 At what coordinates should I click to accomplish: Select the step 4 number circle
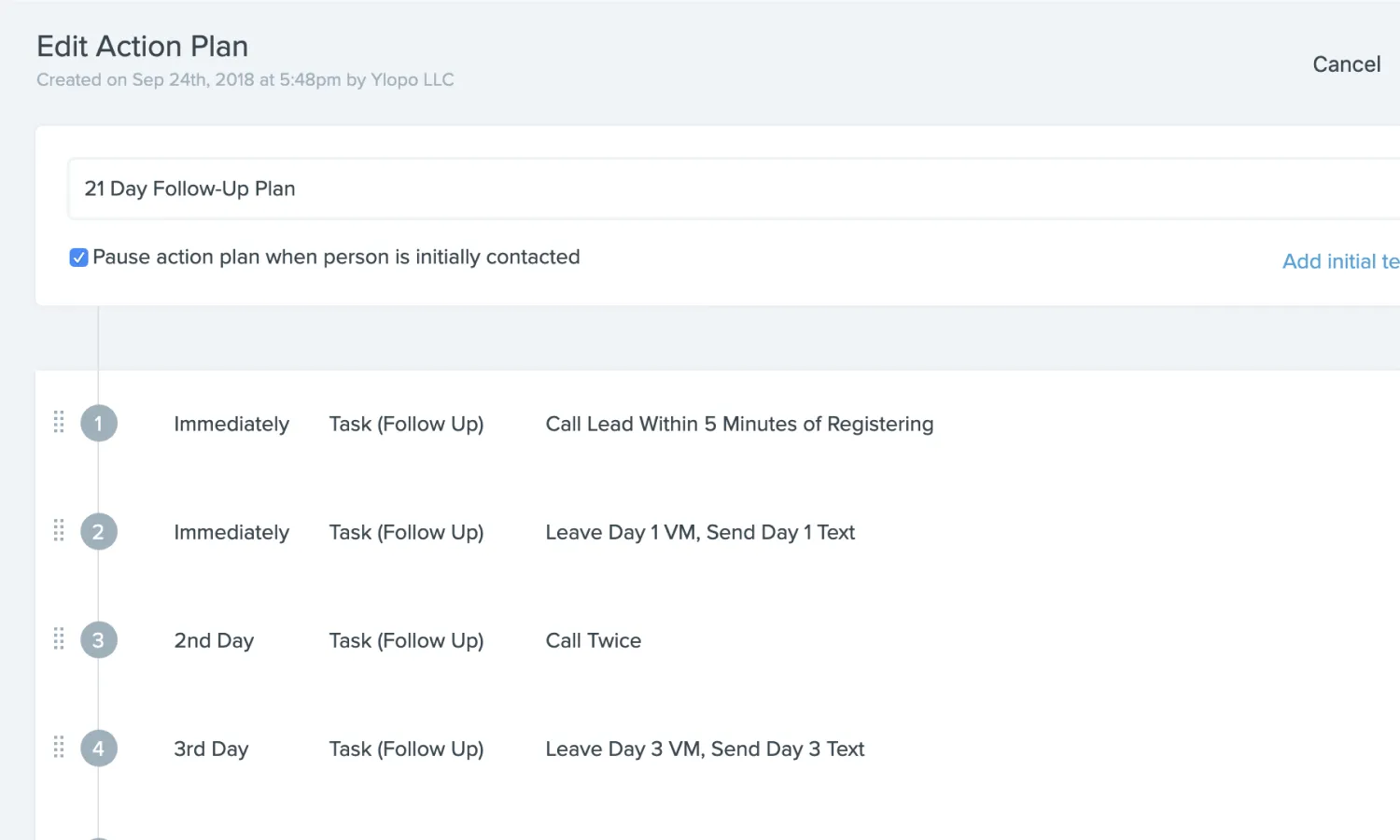(x=98, y=748)
